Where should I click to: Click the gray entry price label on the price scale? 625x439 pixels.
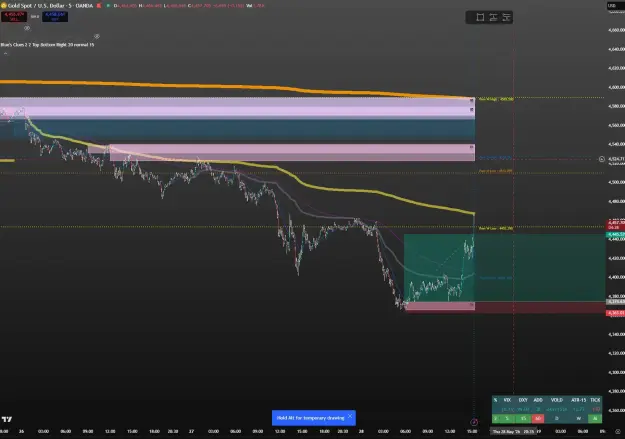[x=615, y=302]
